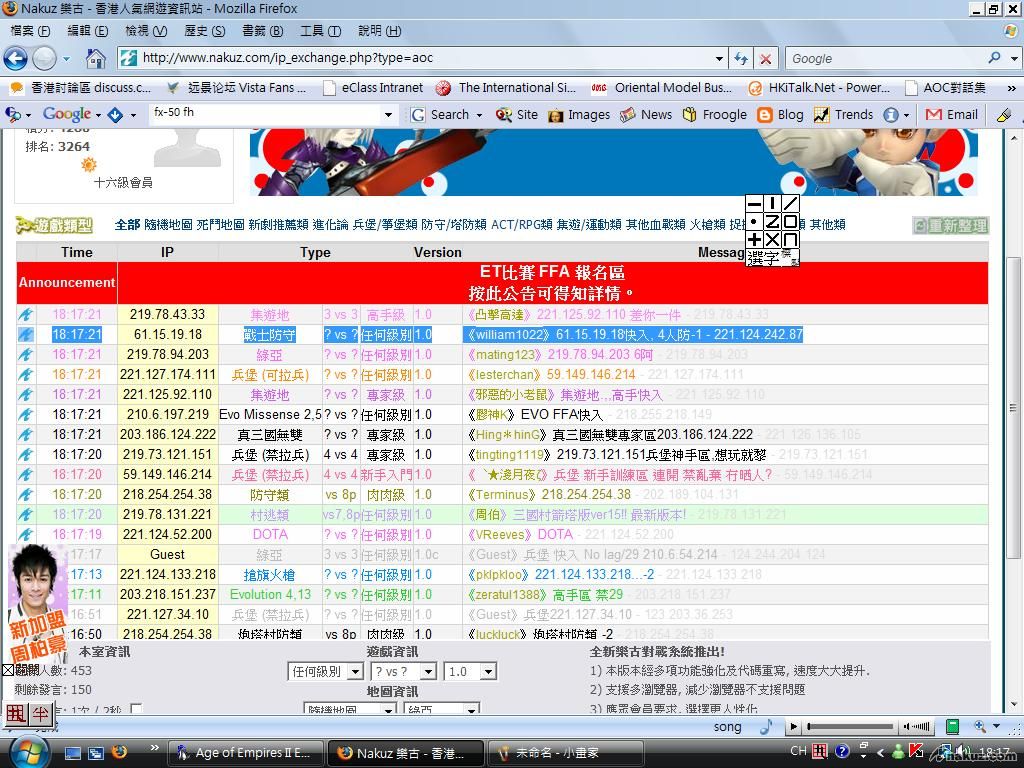1024x768 pixels.
Task: Click the zoom magnifier icon in status bar
Action: pos(980,726)
